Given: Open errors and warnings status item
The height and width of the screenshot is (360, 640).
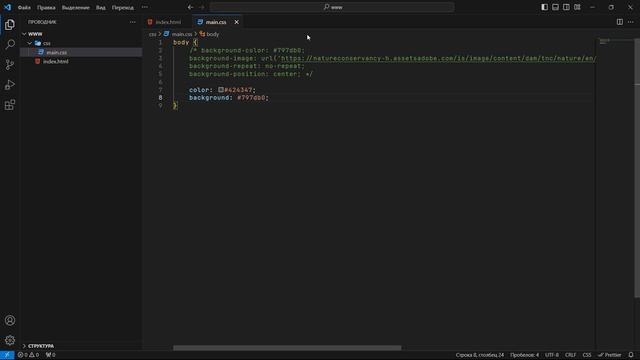Looking at the screenshot, I should [x=28, y=355].
